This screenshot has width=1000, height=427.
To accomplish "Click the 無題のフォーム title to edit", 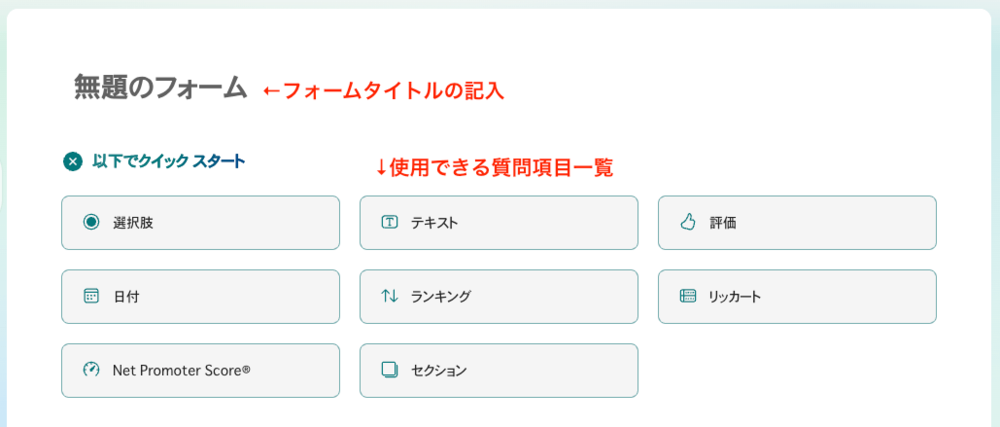I will point(160,88).
